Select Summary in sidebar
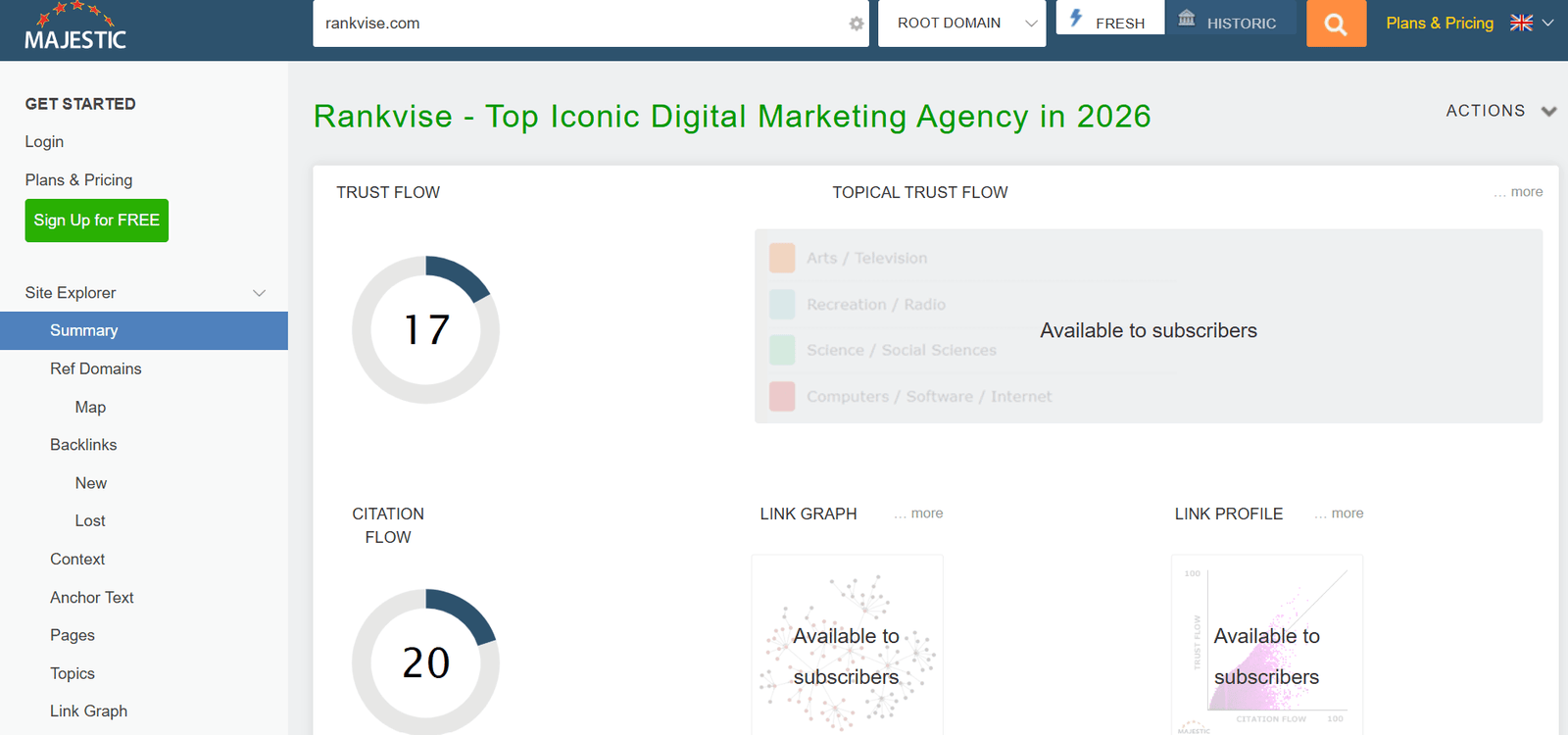Viewport: 1568px width, 735px height. point(144,330)
